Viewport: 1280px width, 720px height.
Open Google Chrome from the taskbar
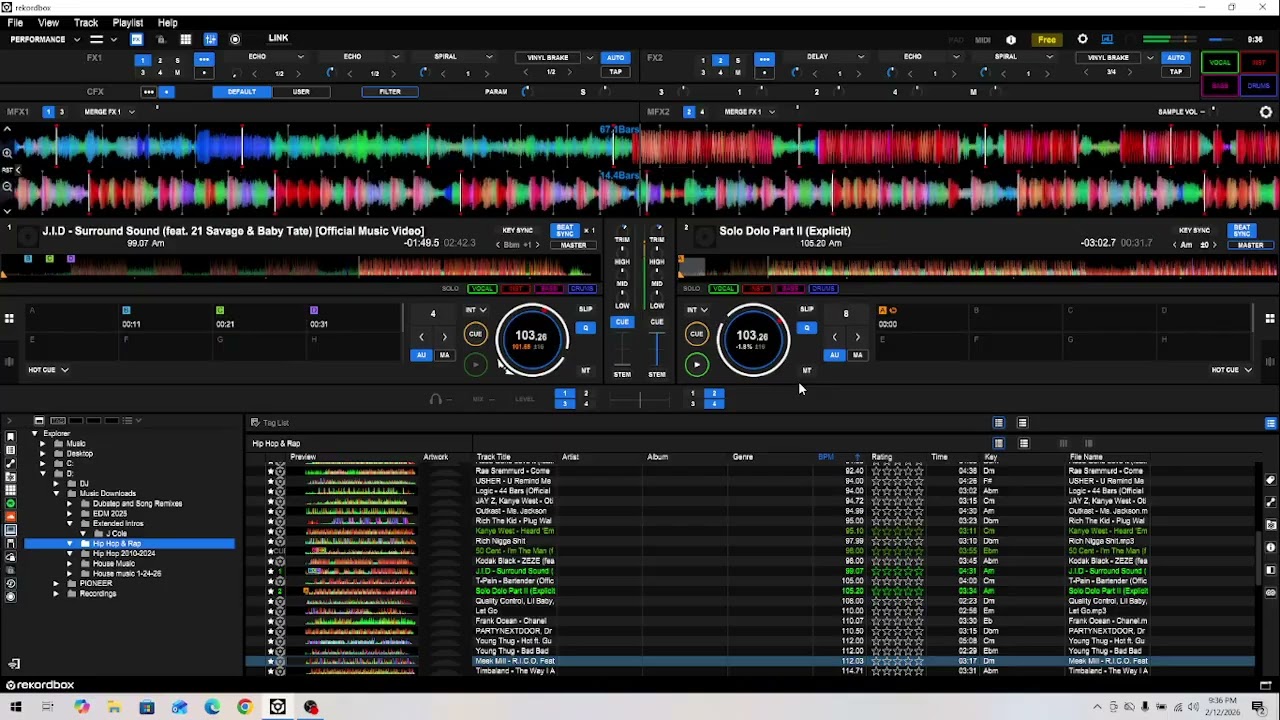coord(245,708)
